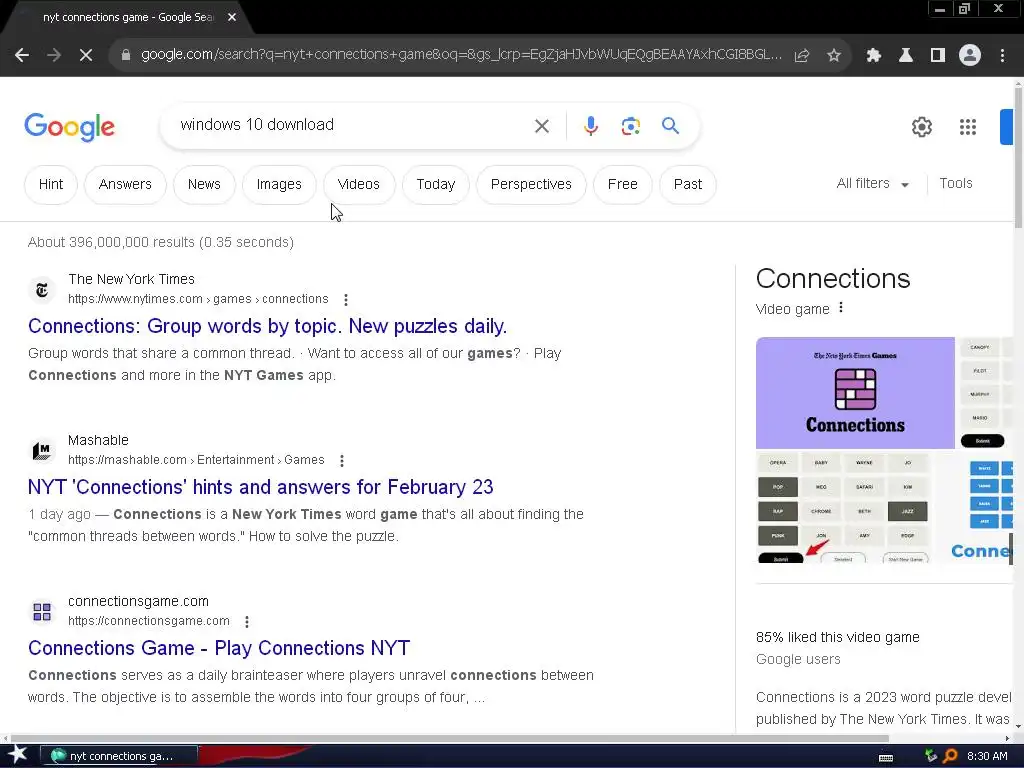Select the Free filter chip
The width and height of the screenshot is (1024, 768).
(622, 185)
